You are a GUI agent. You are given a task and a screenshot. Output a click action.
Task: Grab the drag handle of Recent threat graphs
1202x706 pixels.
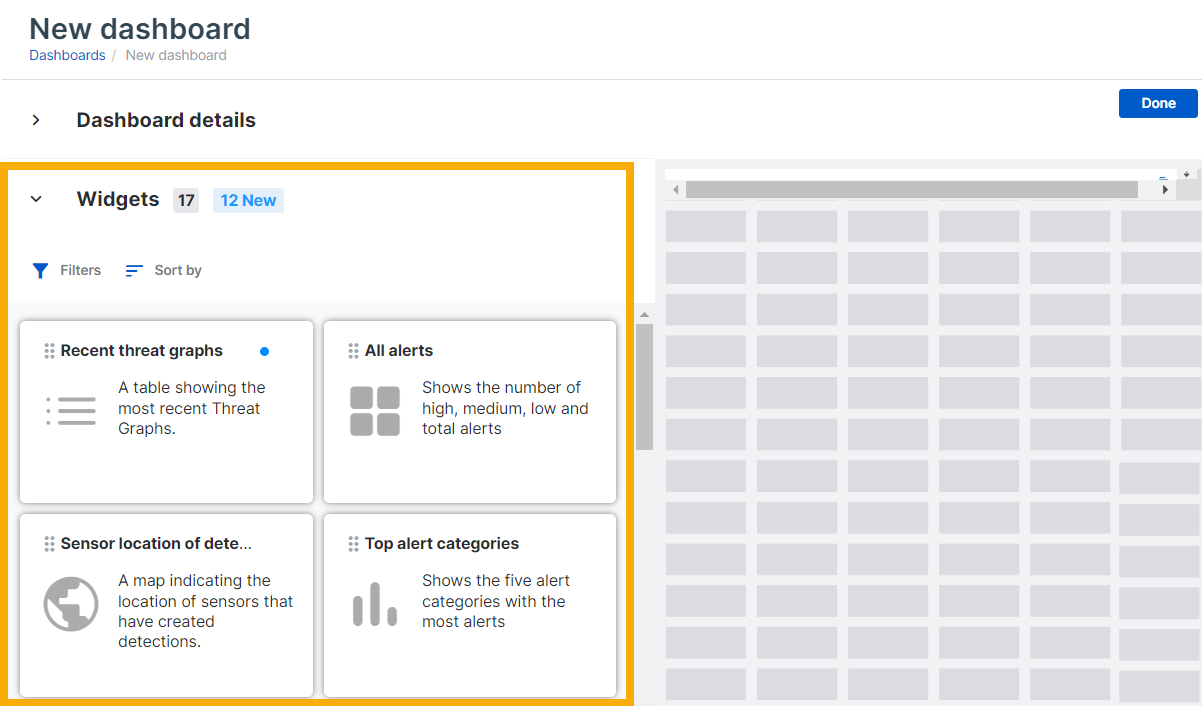49,351
